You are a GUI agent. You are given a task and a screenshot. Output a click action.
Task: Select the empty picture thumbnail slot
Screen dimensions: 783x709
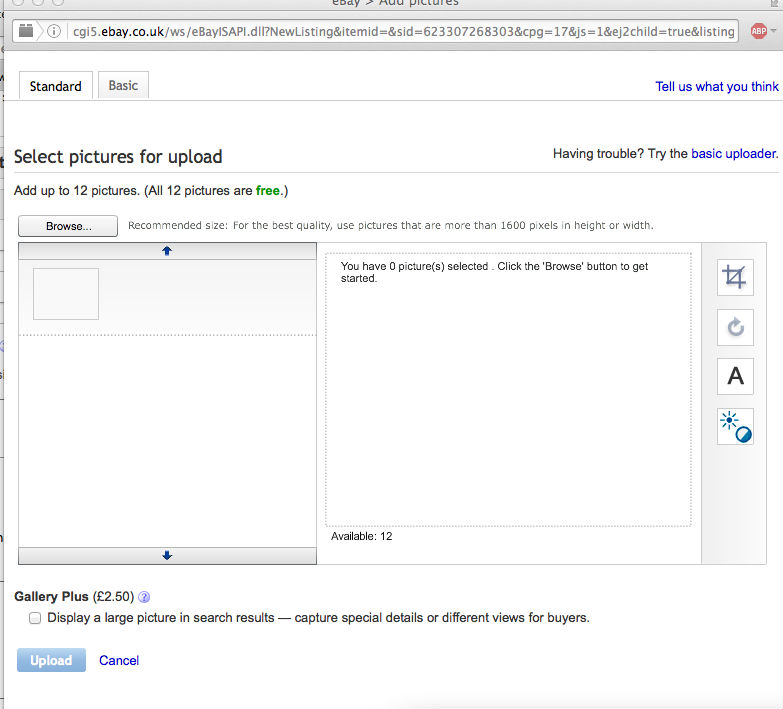point(66,294)
